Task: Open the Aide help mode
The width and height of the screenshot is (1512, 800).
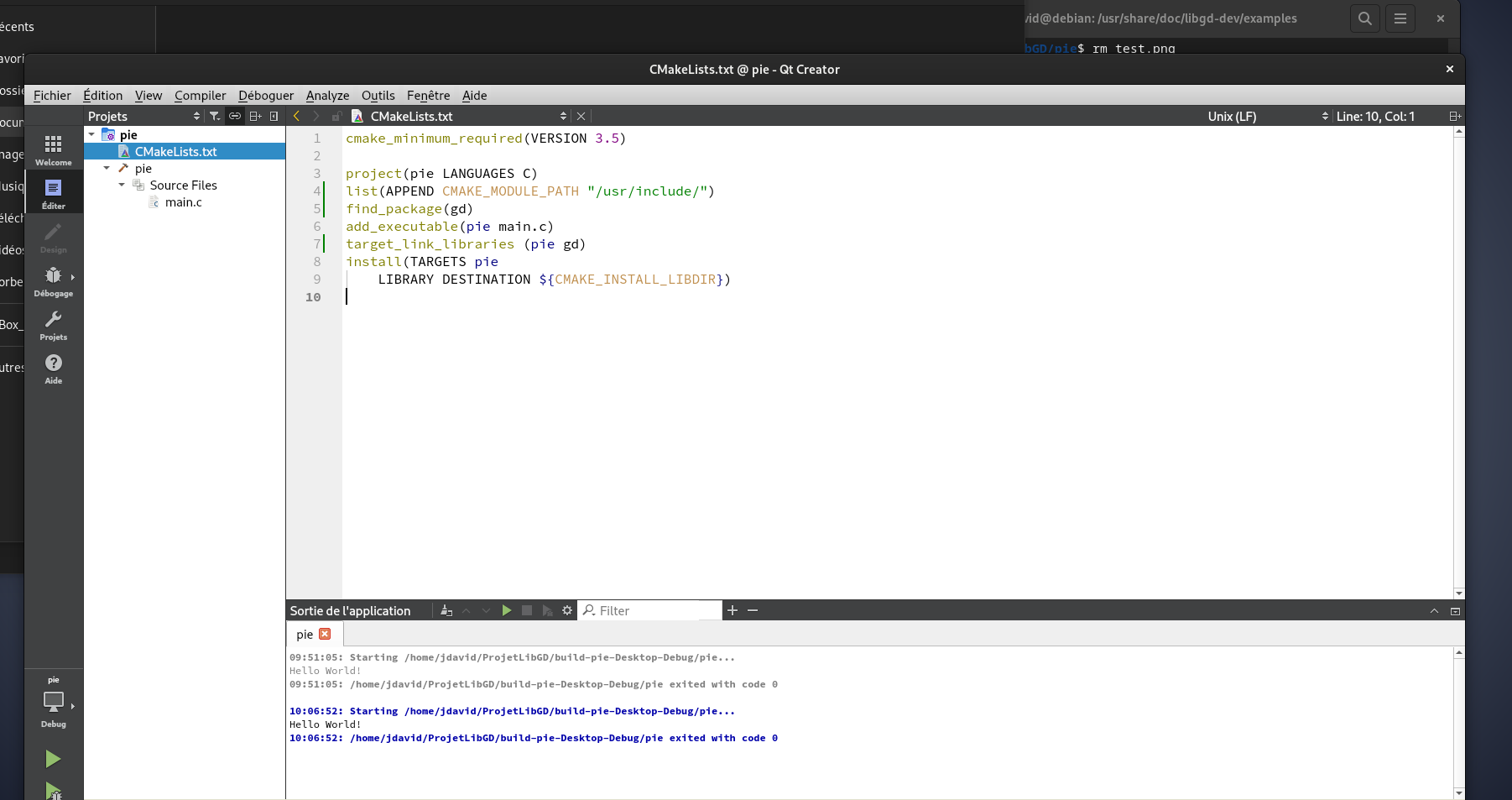Action: [54, 369]
